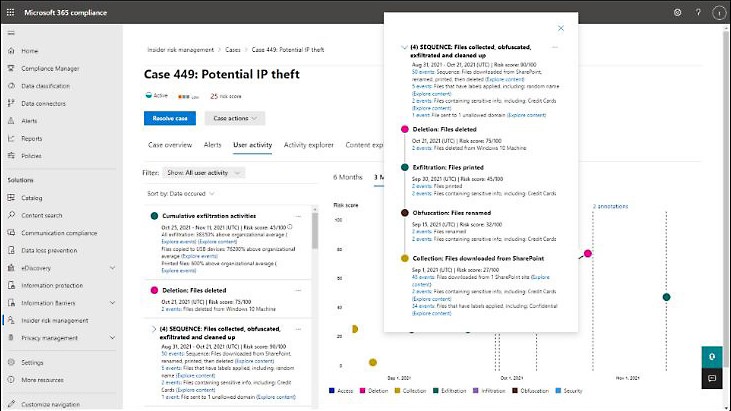Open more options on SEQUENCE list card
731x411 pixels.
(x=298, y=329)
